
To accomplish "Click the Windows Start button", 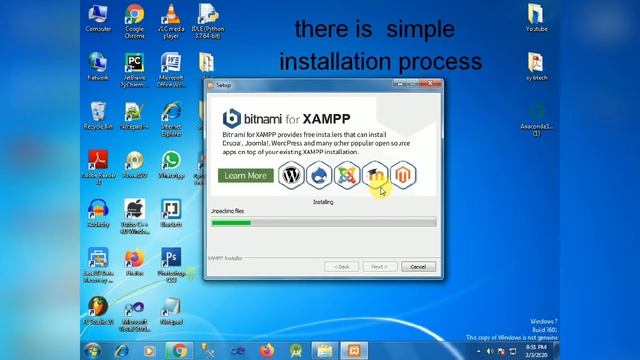I will coord(92,351).
